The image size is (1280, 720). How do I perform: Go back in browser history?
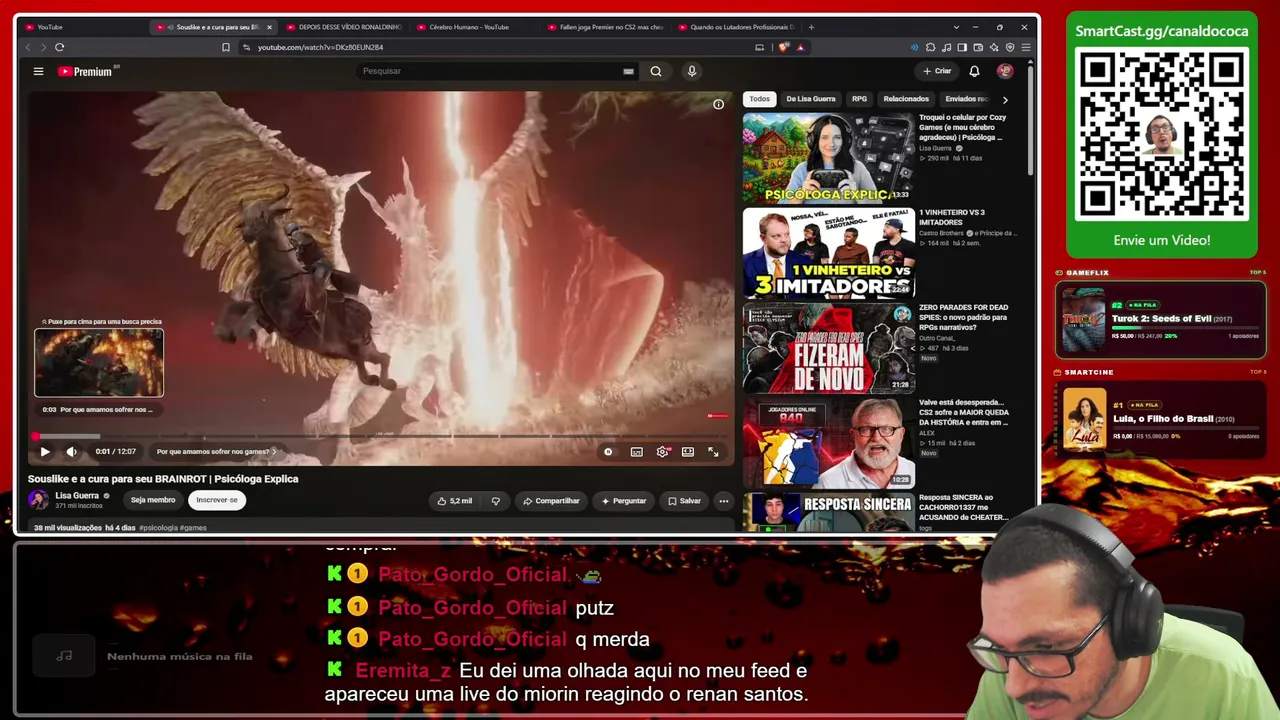28,47
